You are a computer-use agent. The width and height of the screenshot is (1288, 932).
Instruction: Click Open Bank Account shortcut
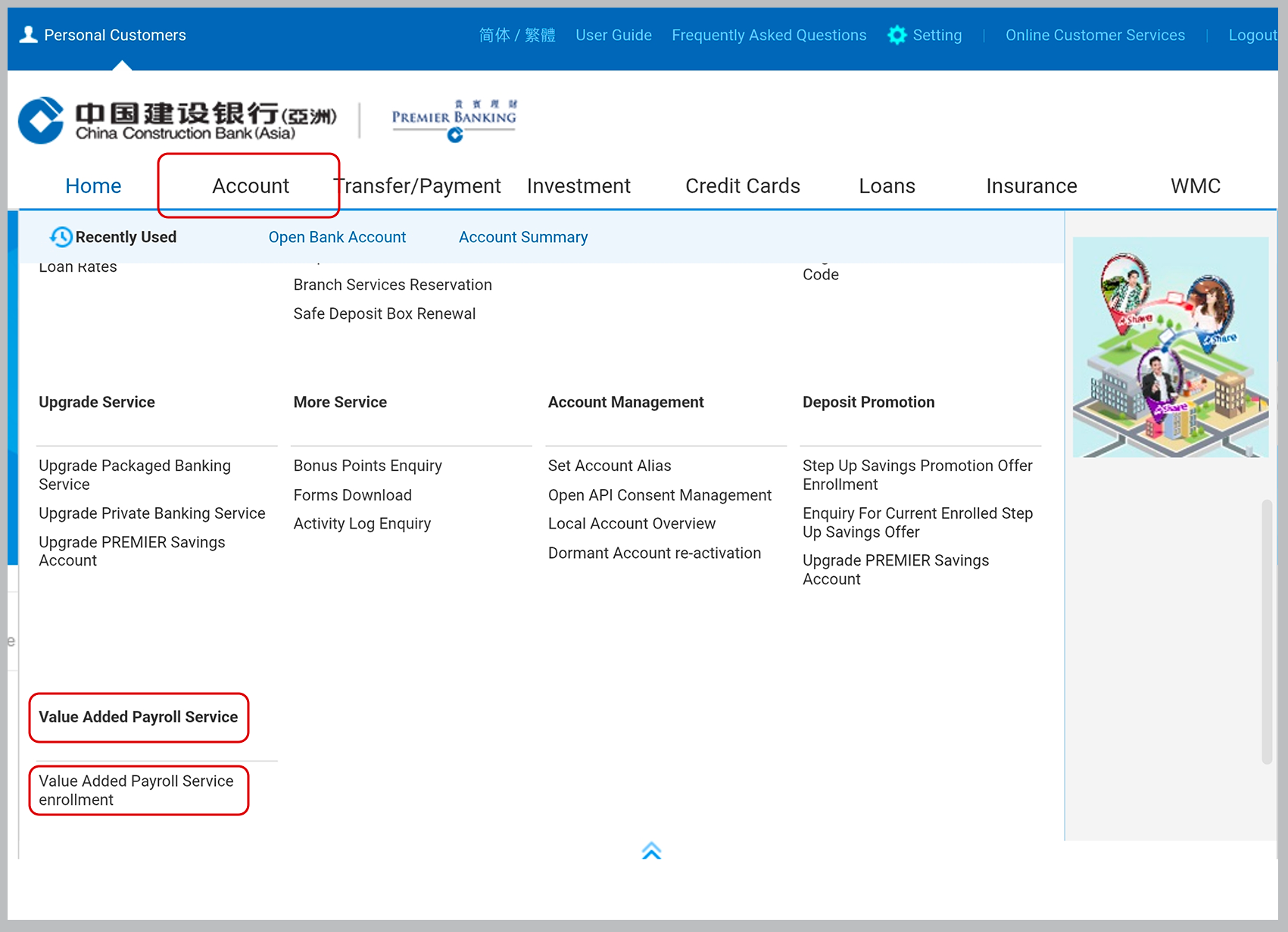[x=337, y=237]
